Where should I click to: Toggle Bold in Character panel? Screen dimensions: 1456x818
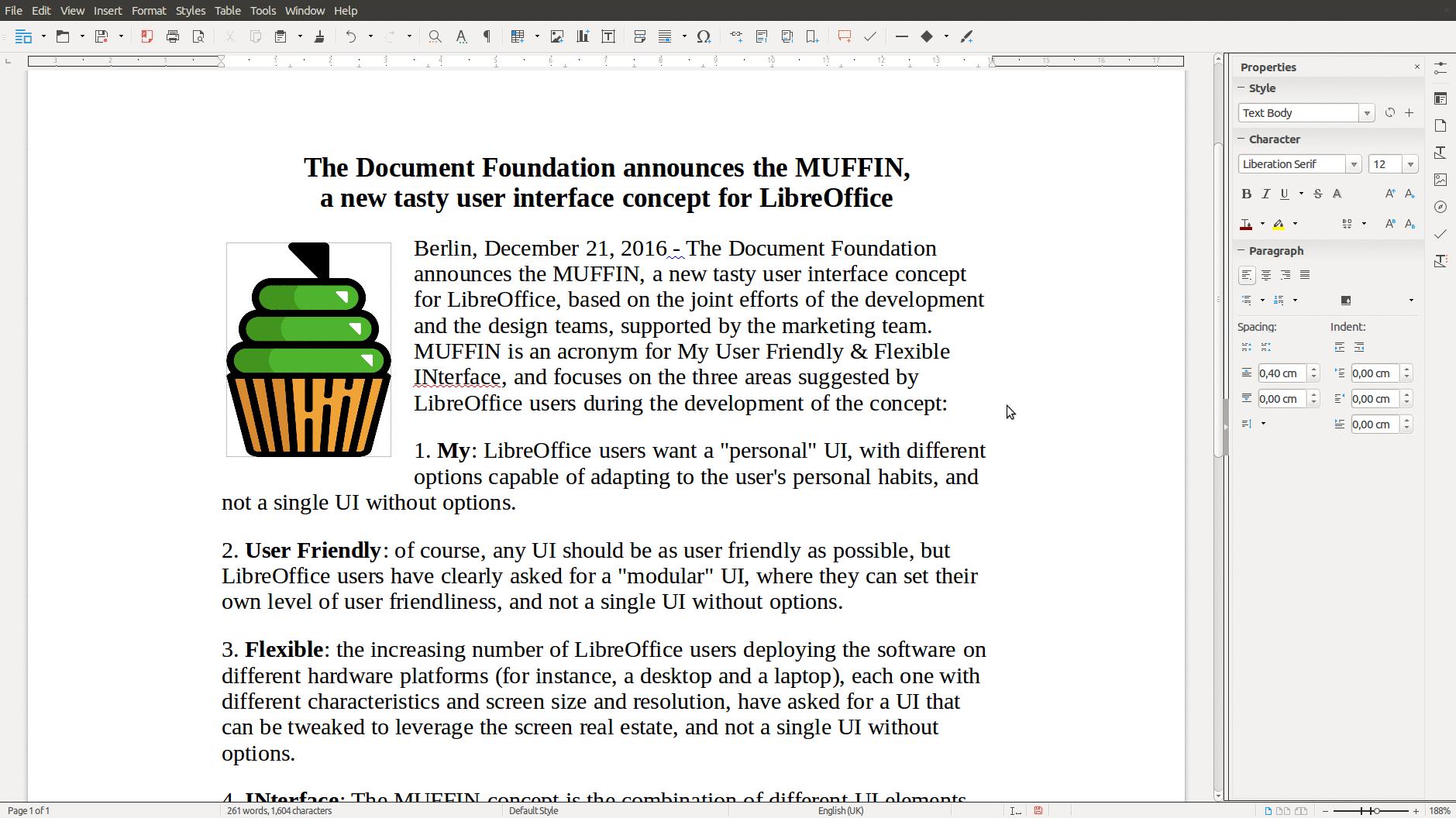pos(1246,194)
